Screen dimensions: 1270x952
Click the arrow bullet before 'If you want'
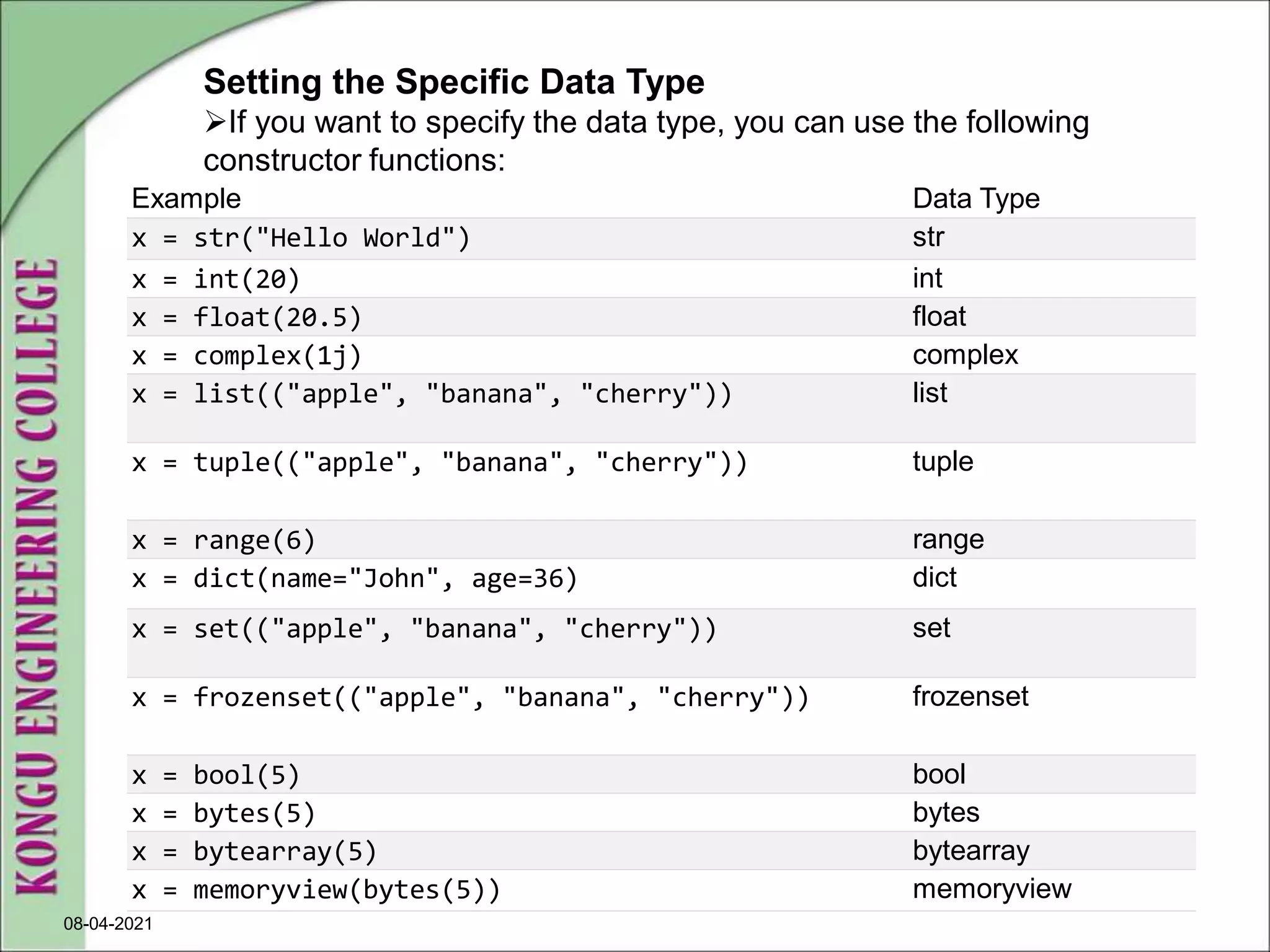215,121
